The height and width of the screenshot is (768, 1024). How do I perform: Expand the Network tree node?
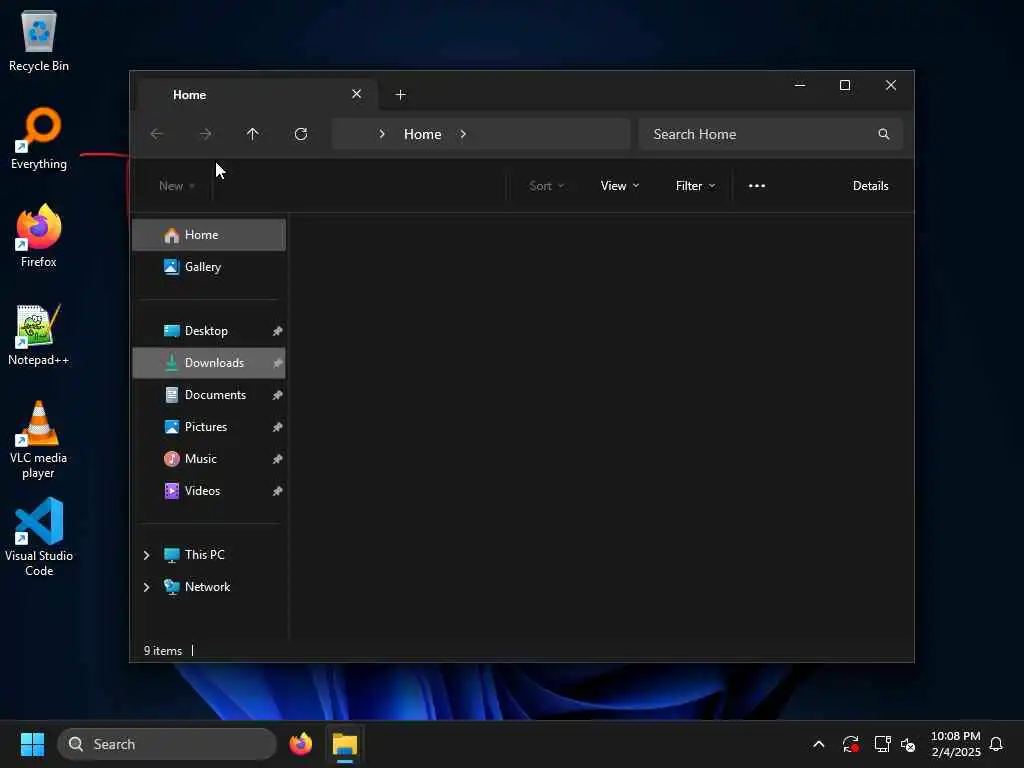coord(146,587)
